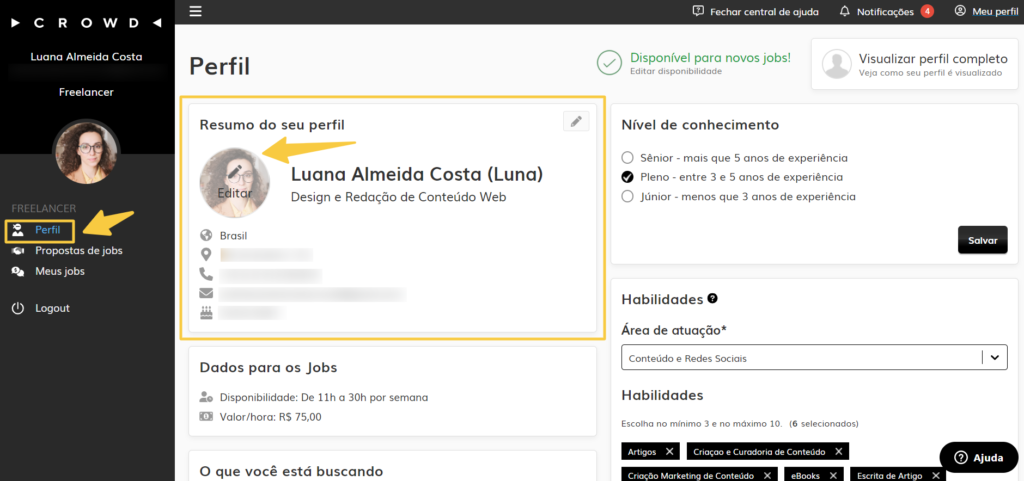The height and width of the screenshot is (481, 1024).
Task: Open the hamburger menu in the top bar
Action: pos(195,11)
